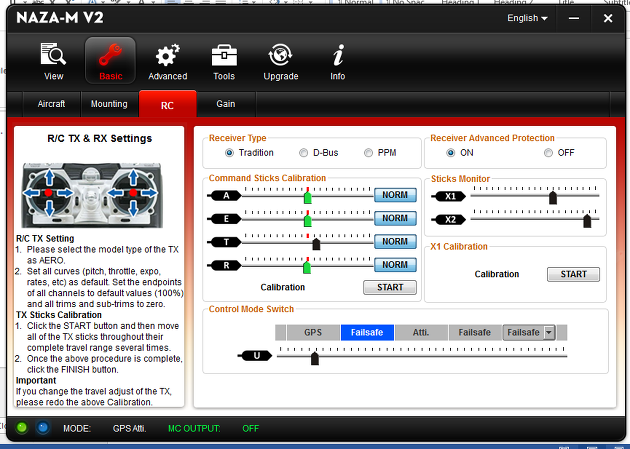Close the NAZA-M V2 window
630x449 pixels.
click(x=608, y=18)
